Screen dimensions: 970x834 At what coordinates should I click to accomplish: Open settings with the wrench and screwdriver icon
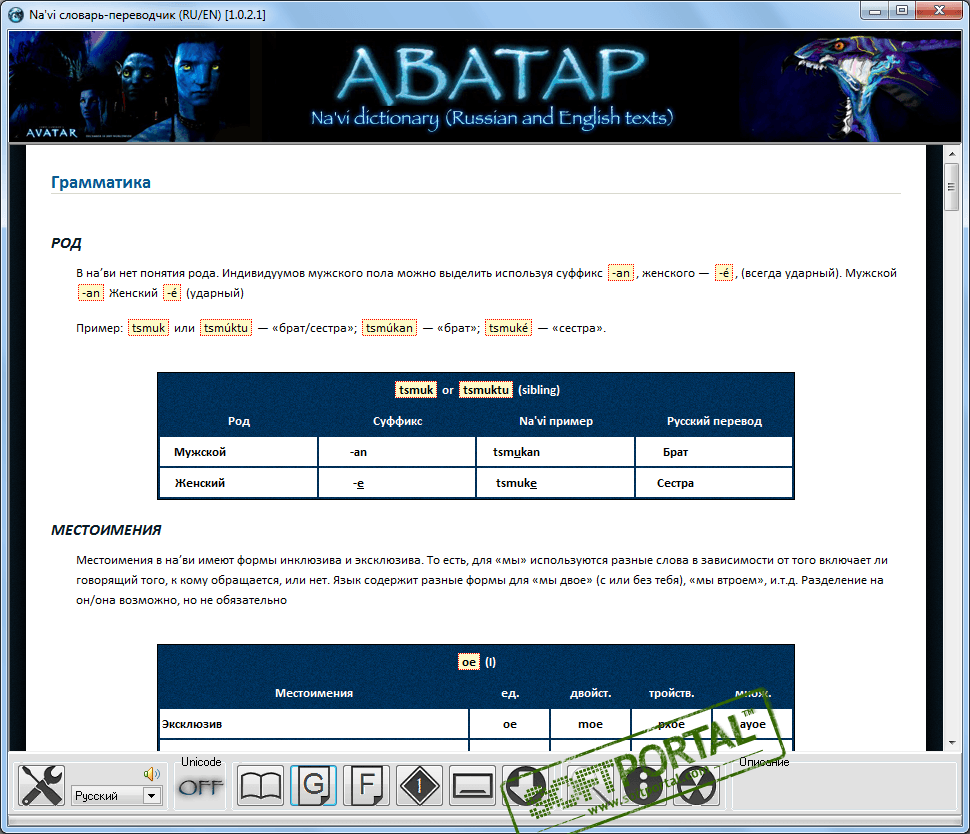tap(41, 786)
